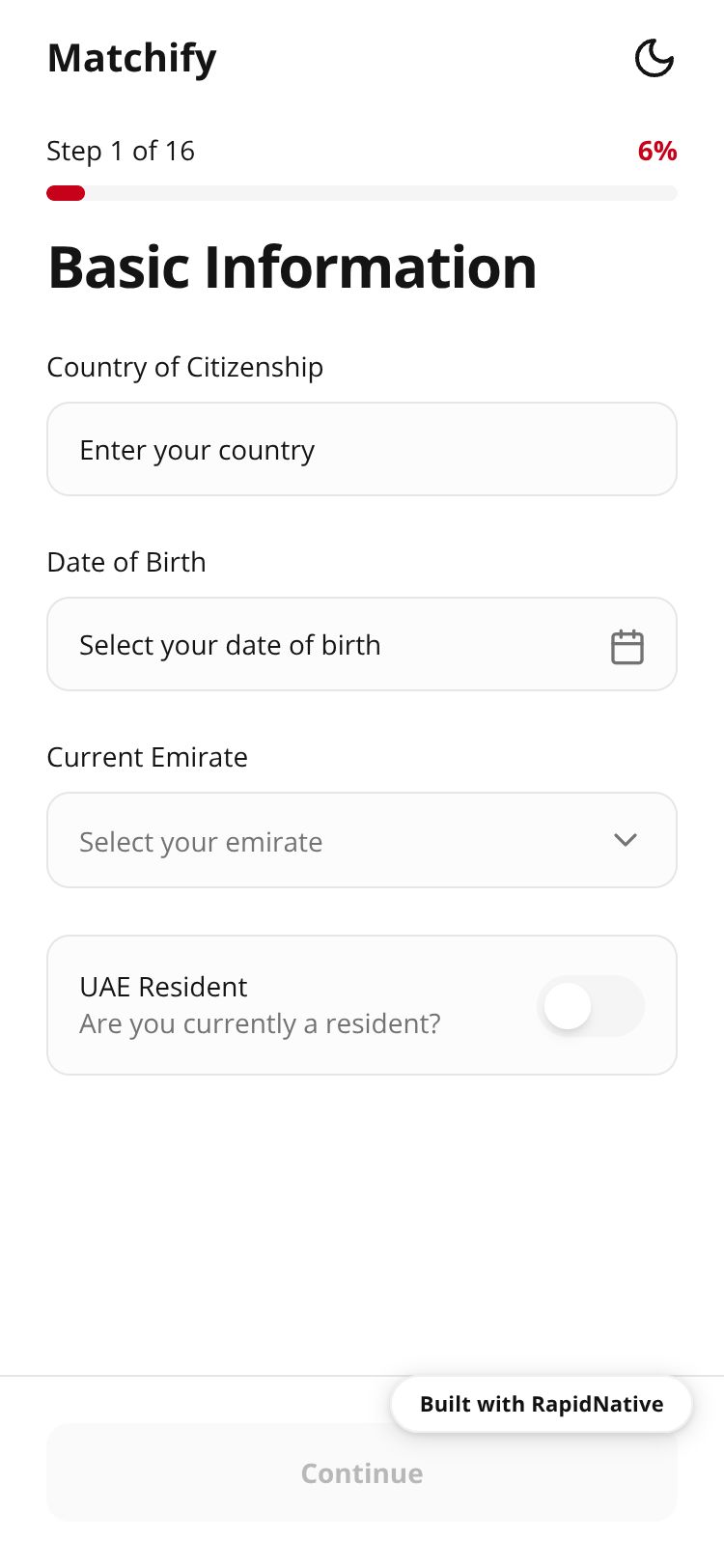Click the Date of Birth label
Screen dimensions: 724x1568
pyautogui.click(x=126, y=562)
